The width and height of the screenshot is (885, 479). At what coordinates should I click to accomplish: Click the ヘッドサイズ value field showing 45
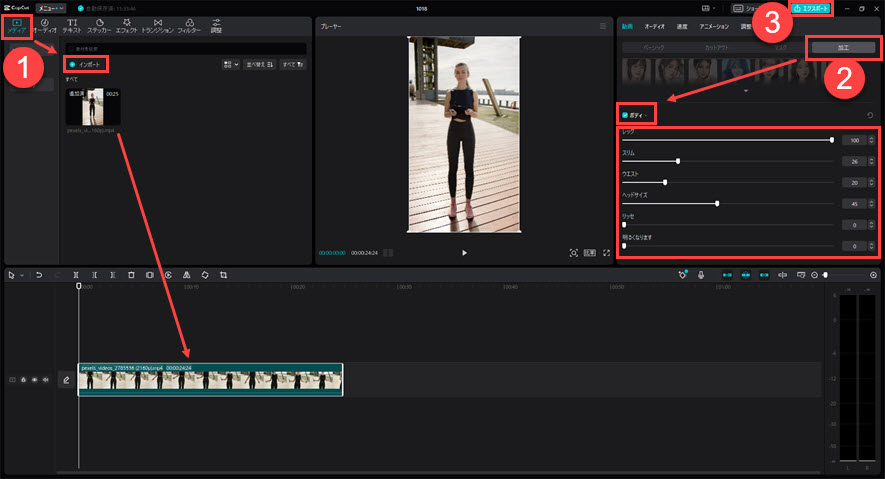[x=855, y=204]
